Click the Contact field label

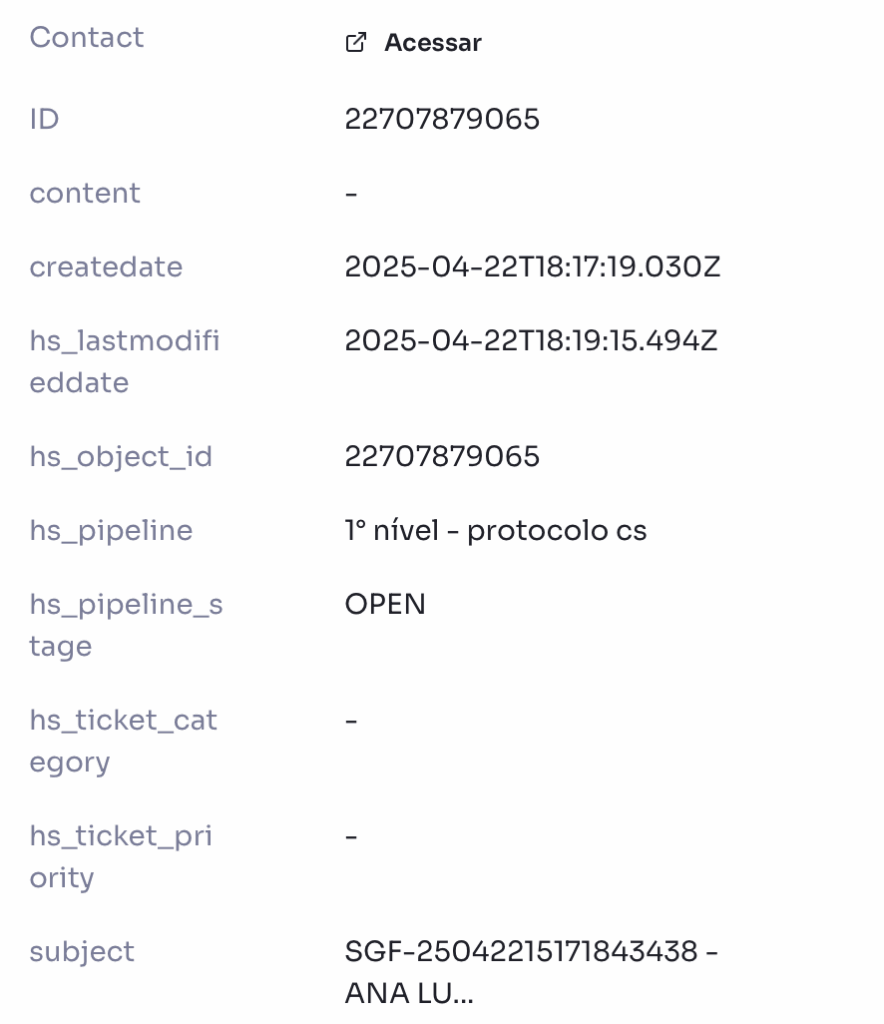pyautogui.click(x=86, y=37)
